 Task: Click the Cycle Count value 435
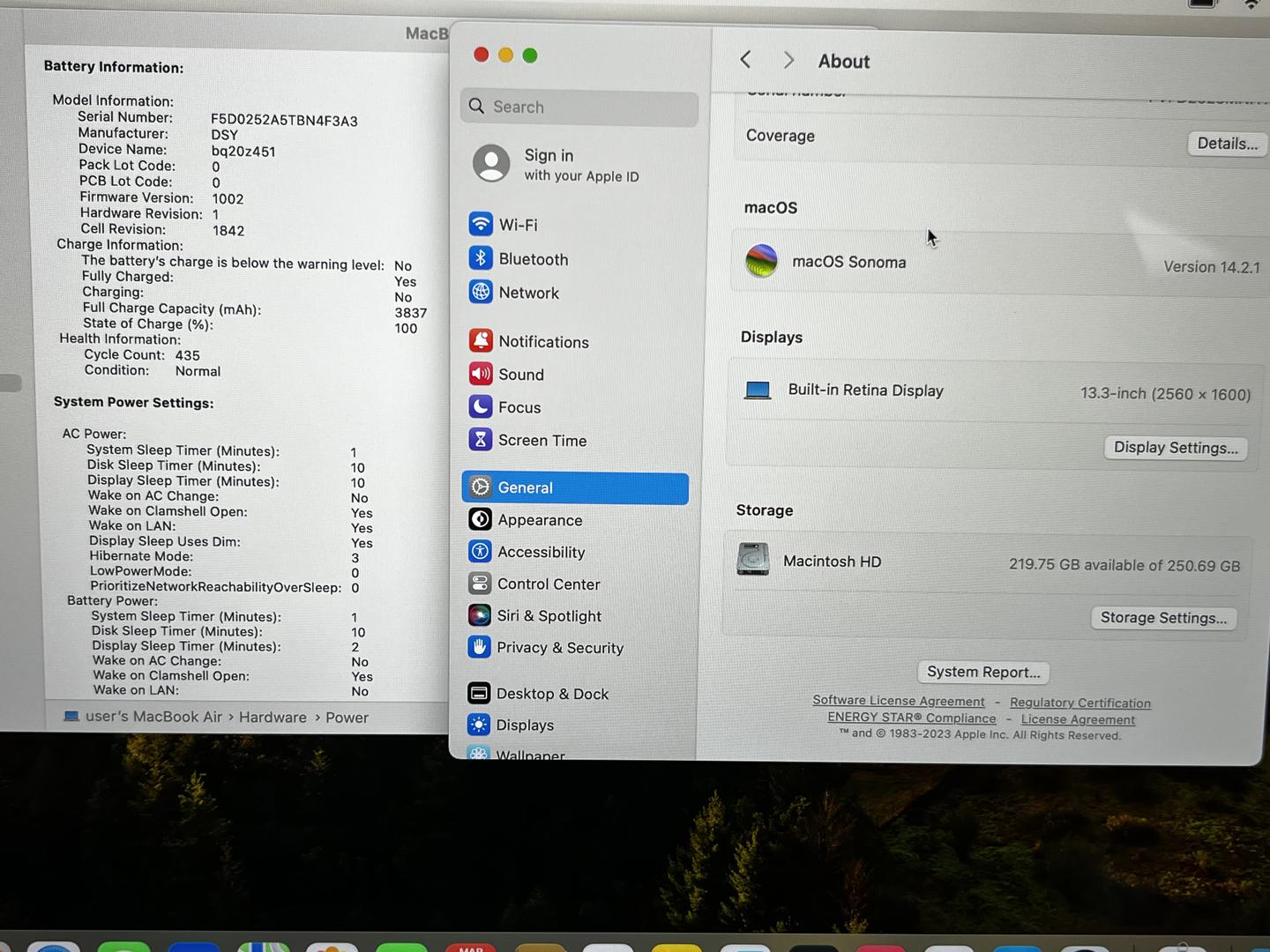tap(187, 355)
